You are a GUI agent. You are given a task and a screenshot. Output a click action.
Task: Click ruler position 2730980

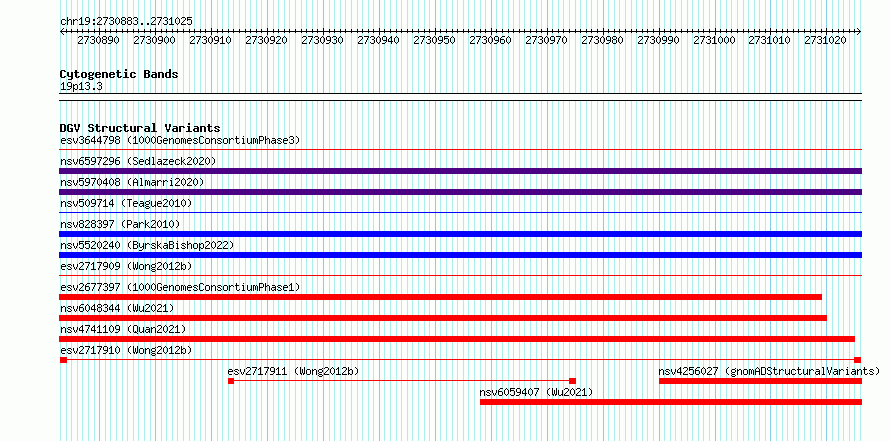click(x=602, y=40)
